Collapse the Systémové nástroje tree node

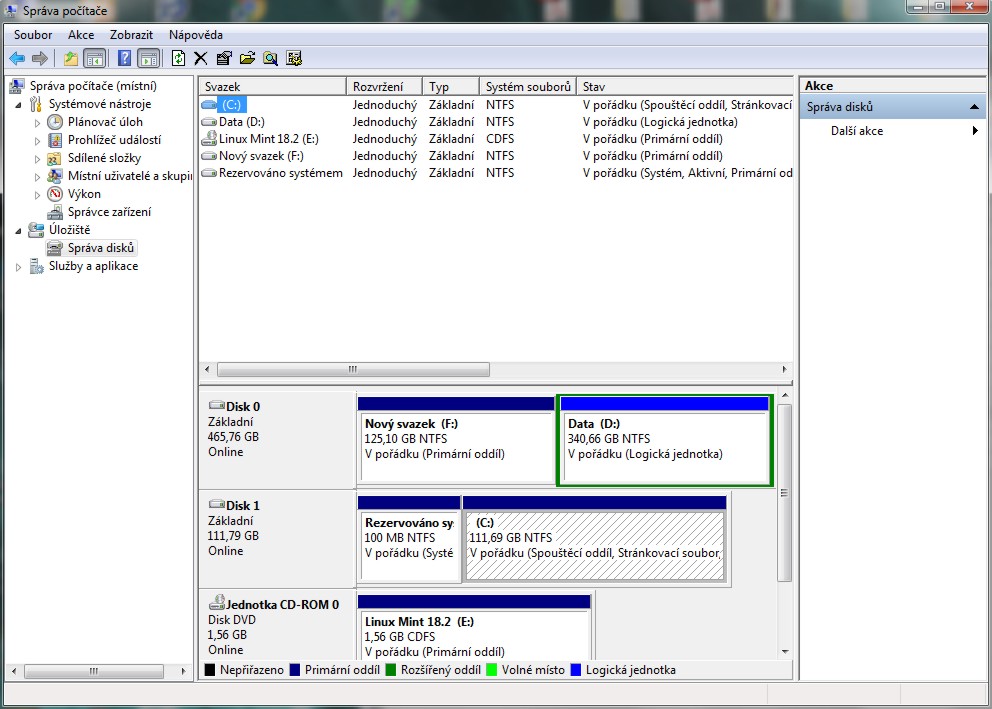(x=17, y=104)
